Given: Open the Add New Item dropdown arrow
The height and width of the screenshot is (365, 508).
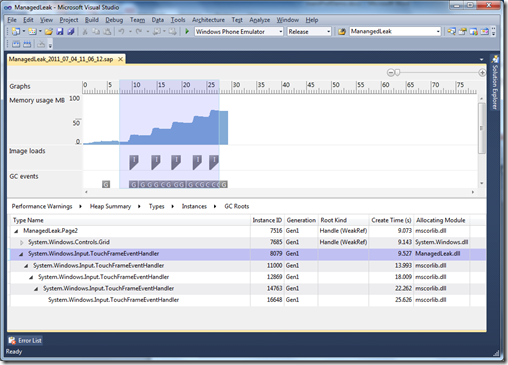Looking at the screenshot, I should (40, 31).
